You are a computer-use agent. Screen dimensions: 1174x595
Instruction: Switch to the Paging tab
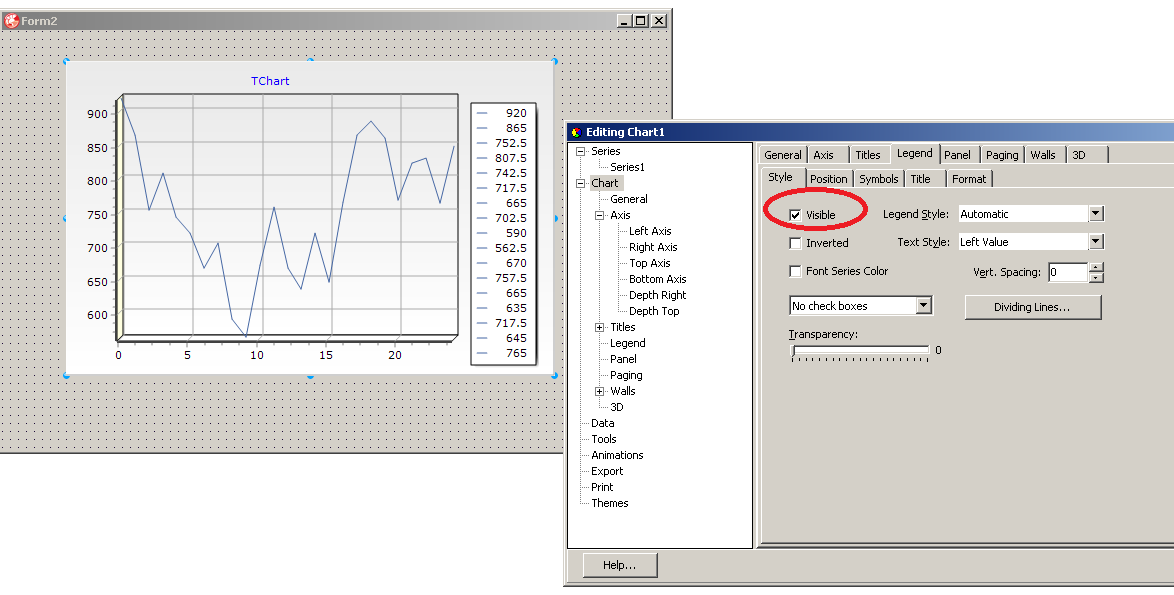pos(1002,155)
